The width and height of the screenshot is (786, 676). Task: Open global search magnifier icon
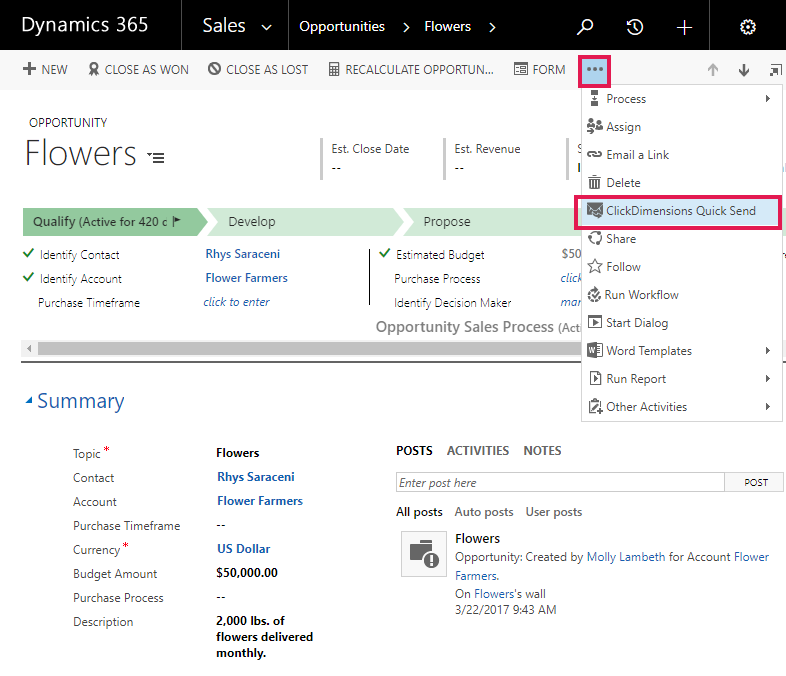coord(584,26)
